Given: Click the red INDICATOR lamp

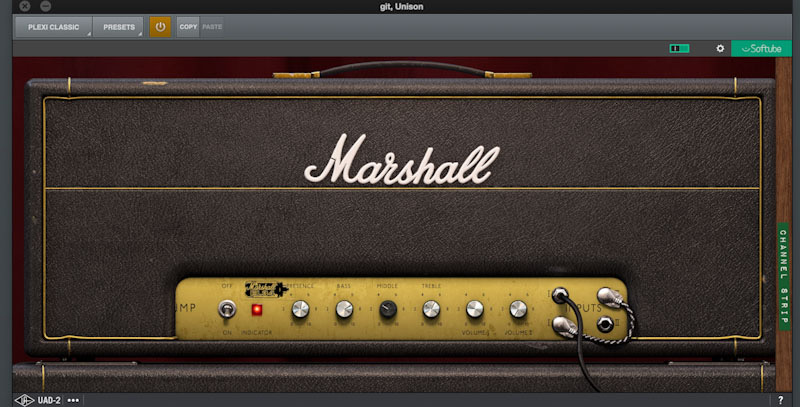Looking at the screenshot, I should [x=257, y=310].
